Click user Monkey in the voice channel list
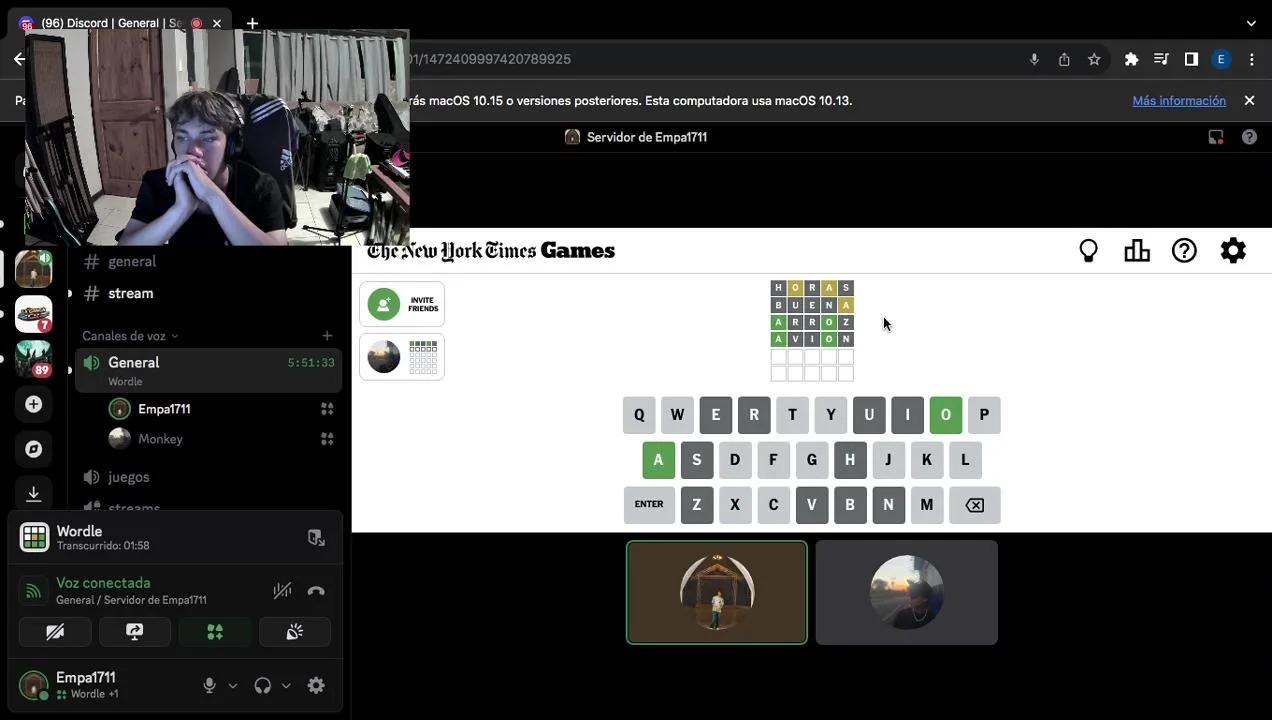 pos(160,439)
